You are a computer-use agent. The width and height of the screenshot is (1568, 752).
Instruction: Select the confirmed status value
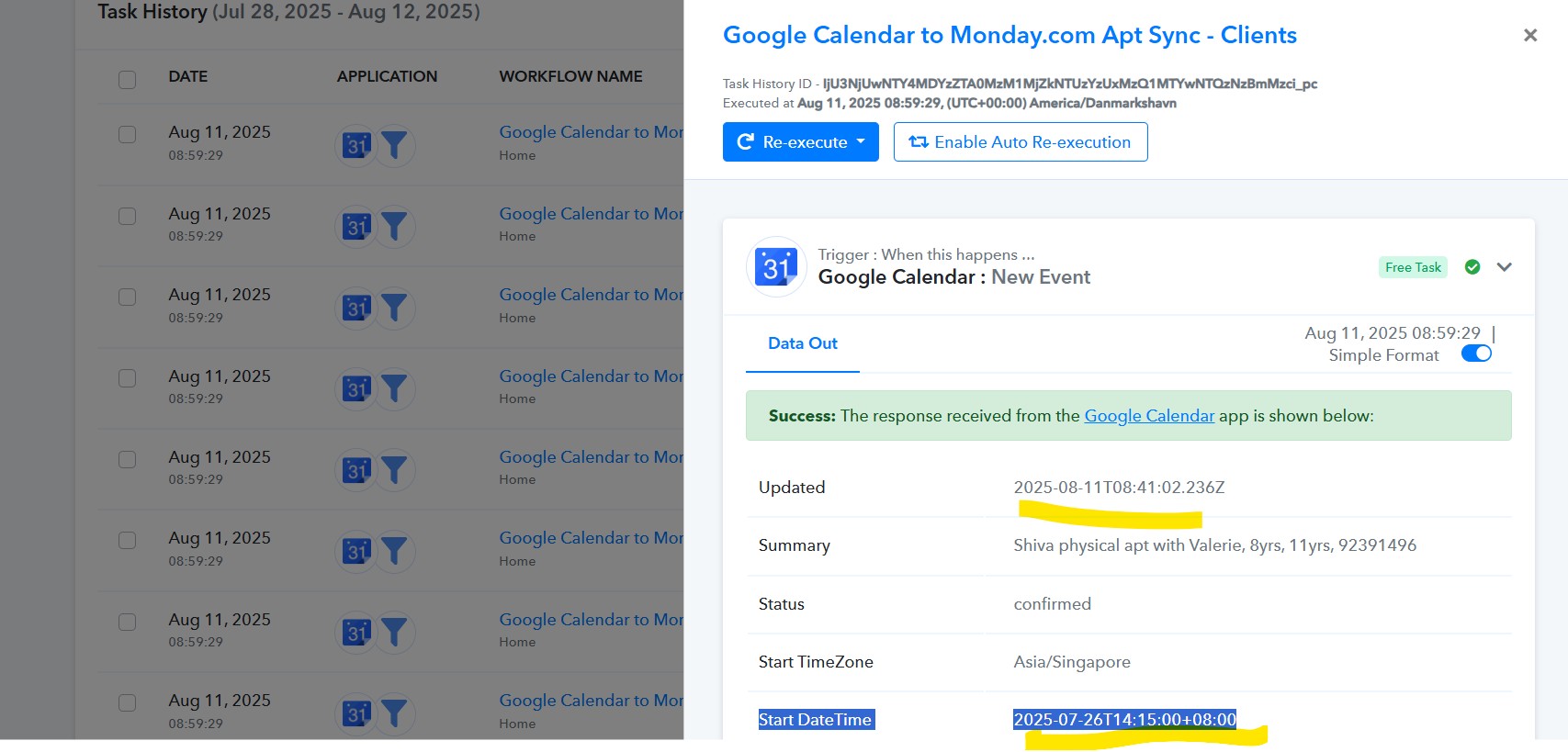click(x=1052, y=604)
